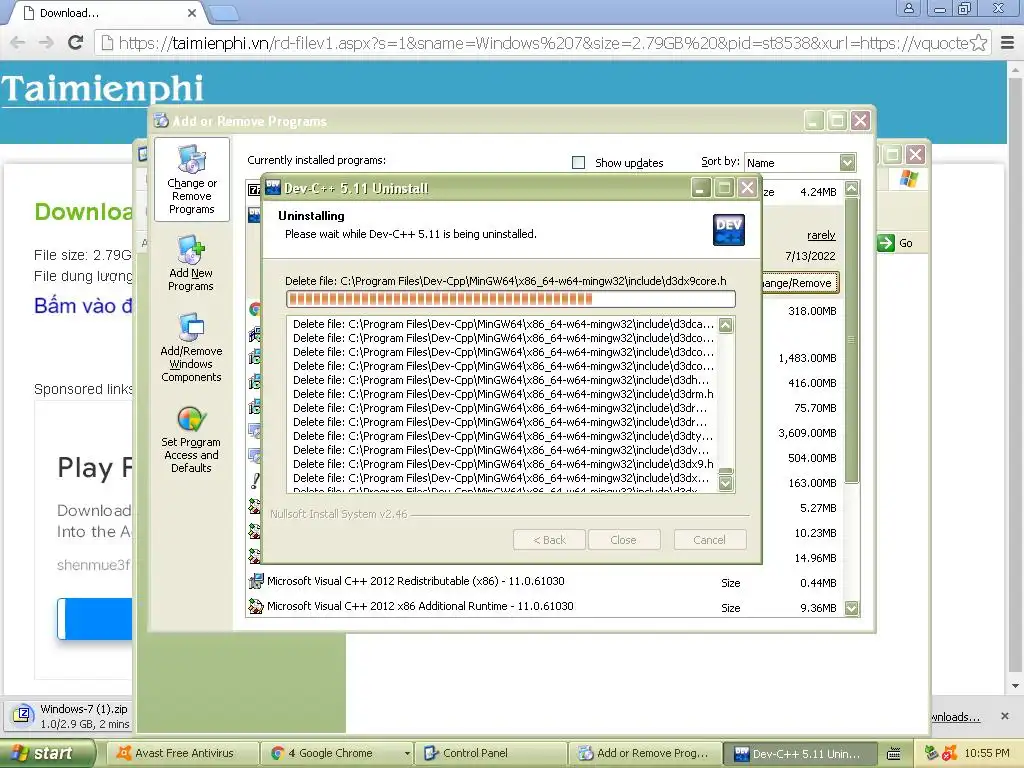Reload the page in Chrome
This screenshot has width=1024, height=768.
coord(76,43)
